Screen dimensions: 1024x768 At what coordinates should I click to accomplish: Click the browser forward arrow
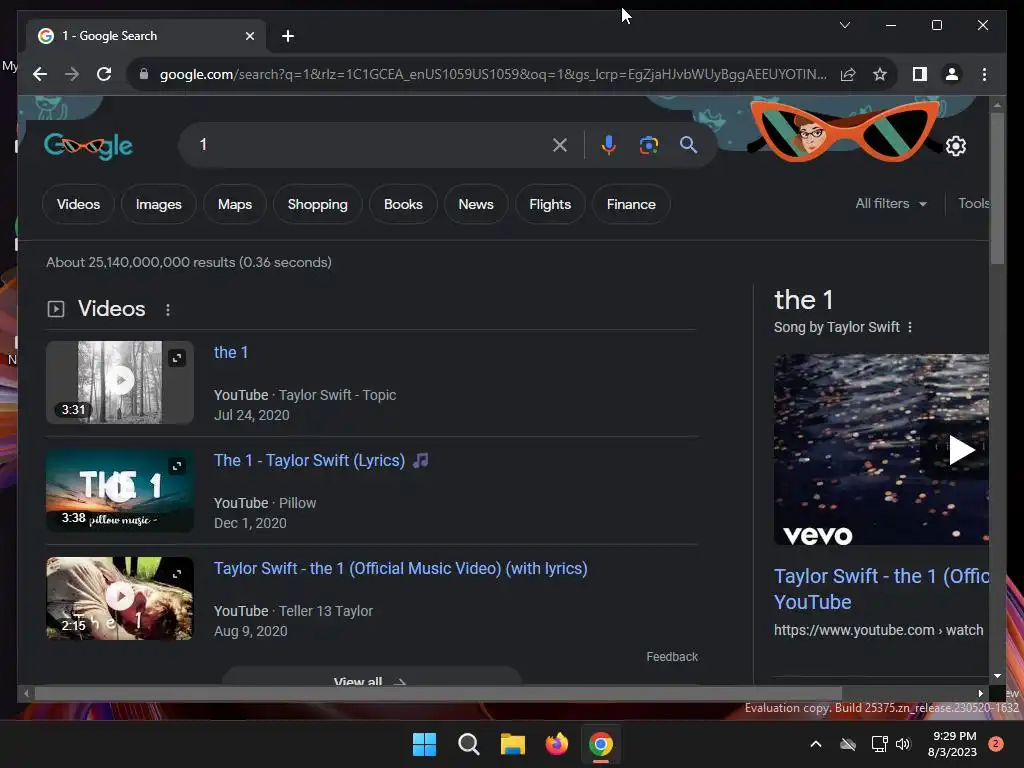(x=72, y=74)
